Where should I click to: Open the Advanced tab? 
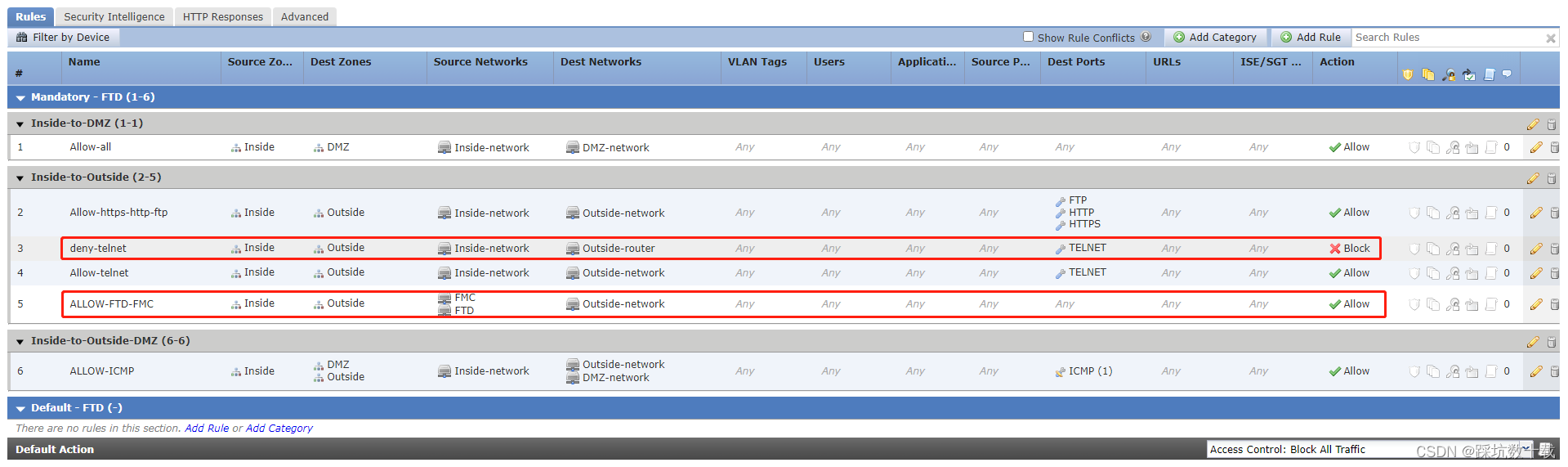click(305, 16)
